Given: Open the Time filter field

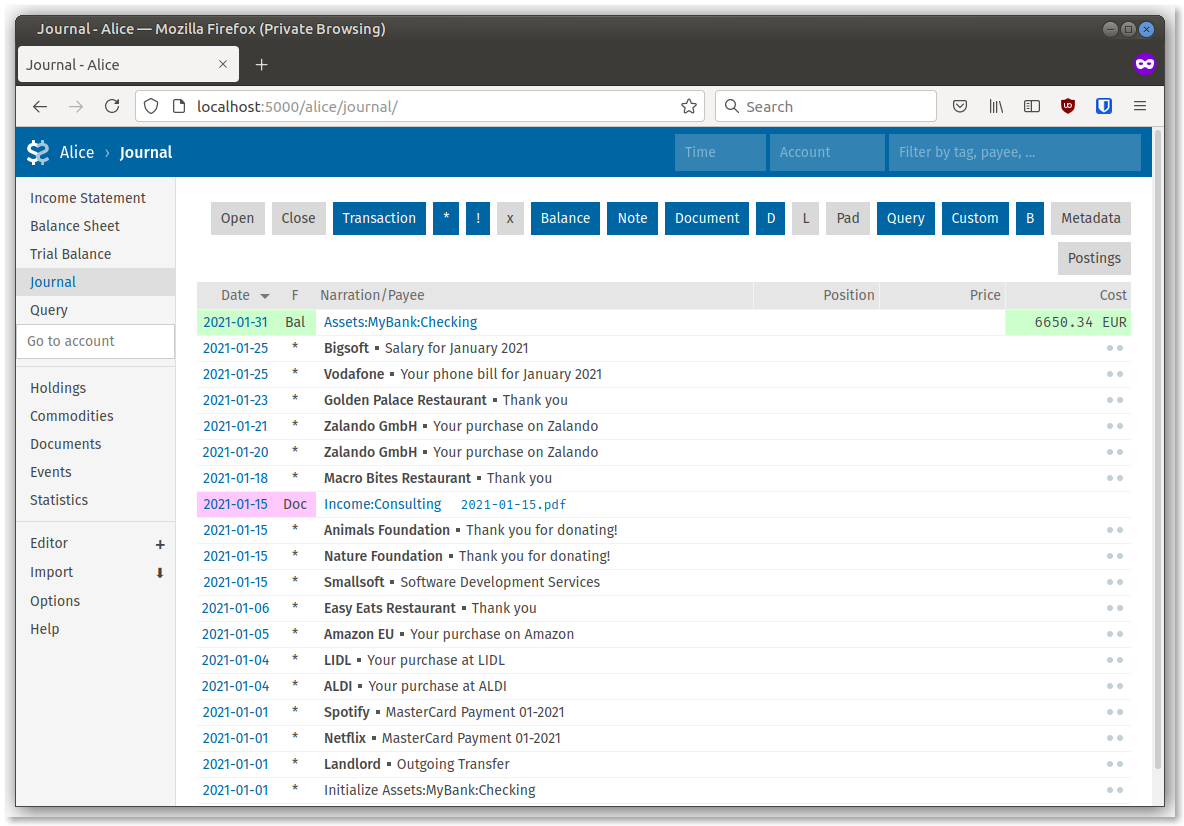Looking at the screenshot, I should click(x=720, y=152).
